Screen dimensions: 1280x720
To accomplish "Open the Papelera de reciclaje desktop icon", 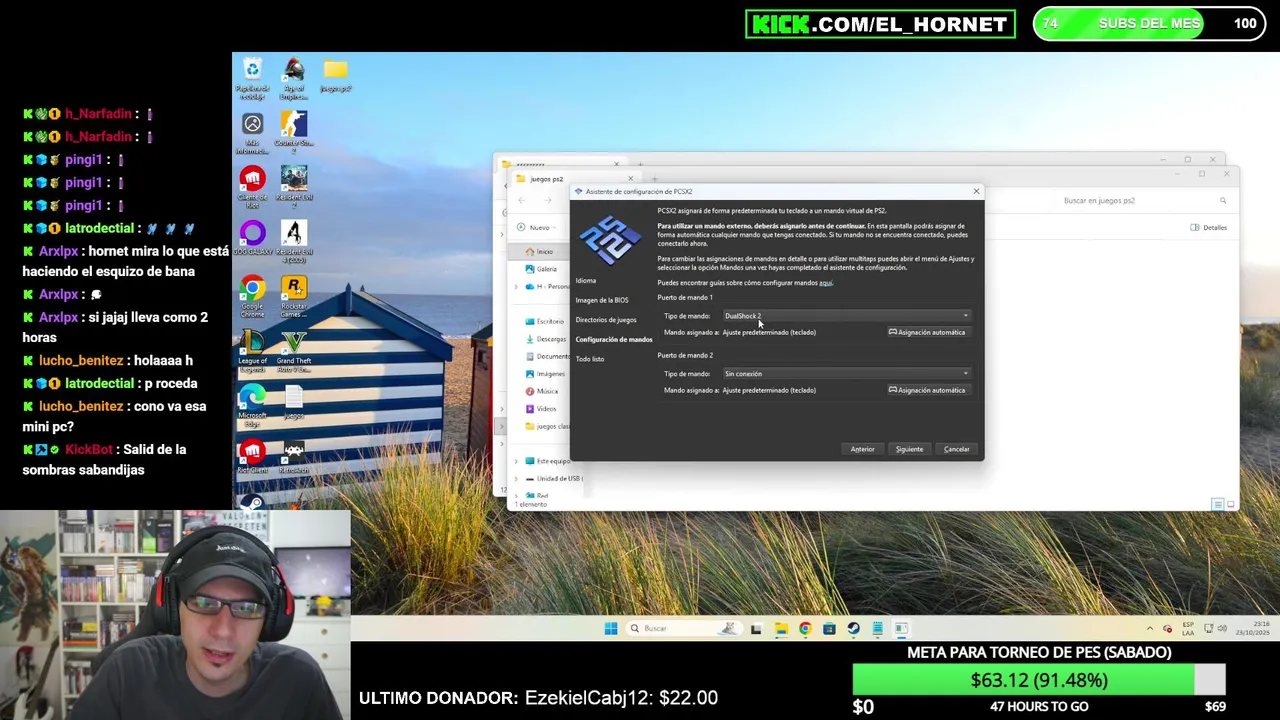I will (x=252, y=76).
